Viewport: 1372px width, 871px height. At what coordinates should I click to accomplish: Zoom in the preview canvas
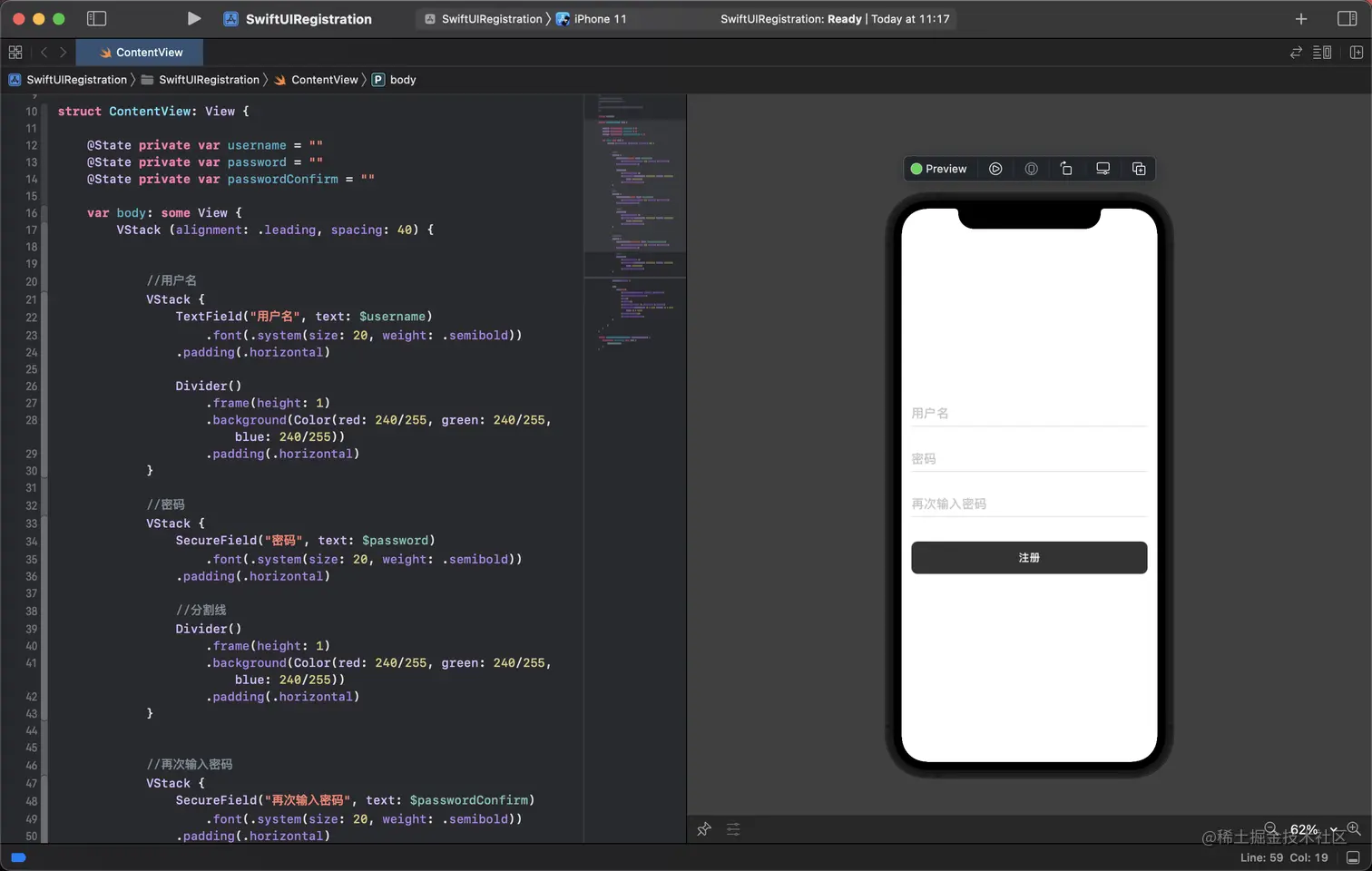1354,828
